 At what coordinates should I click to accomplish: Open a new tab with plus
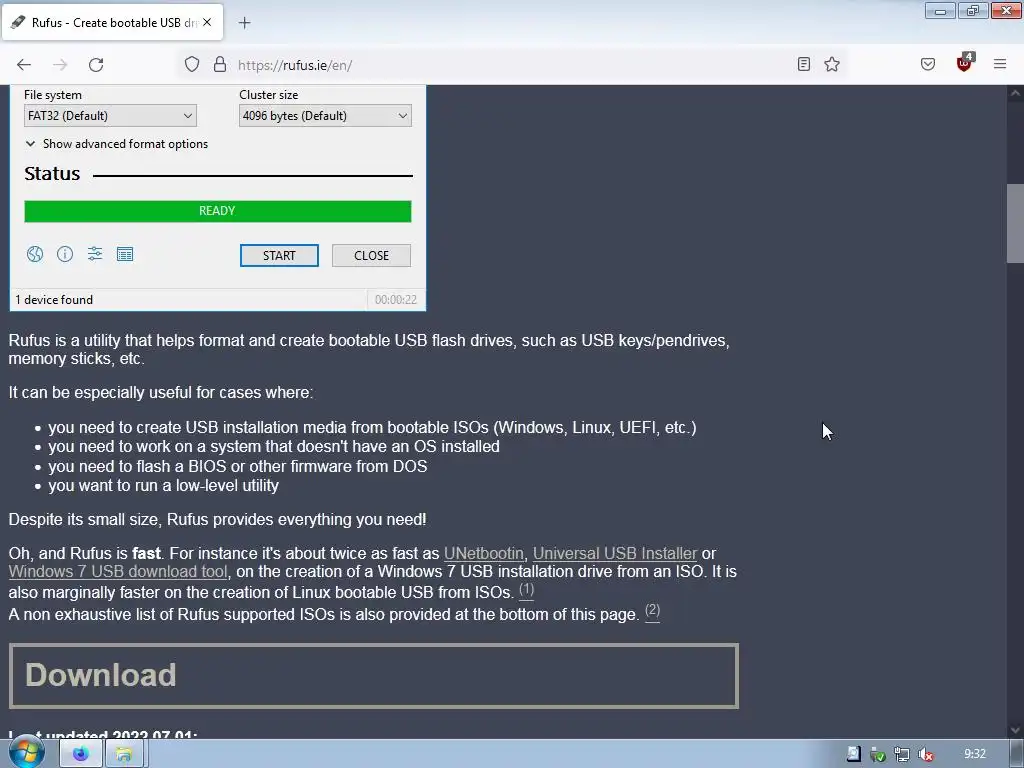tap(244, 23)
